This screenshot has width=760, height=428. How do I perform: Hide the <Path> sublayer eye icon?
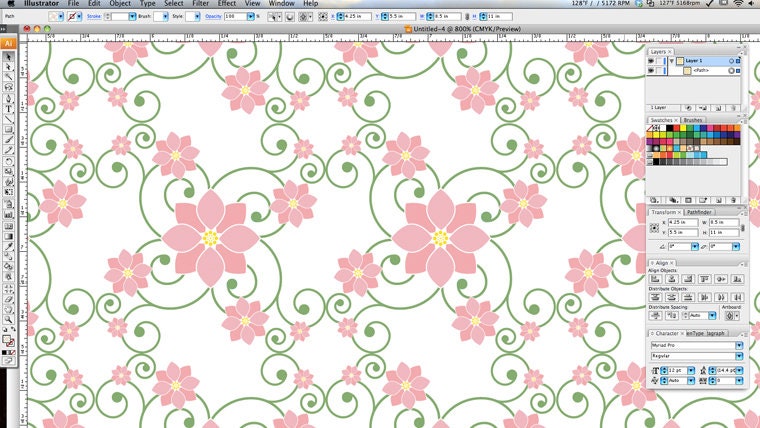click(651, 71)
